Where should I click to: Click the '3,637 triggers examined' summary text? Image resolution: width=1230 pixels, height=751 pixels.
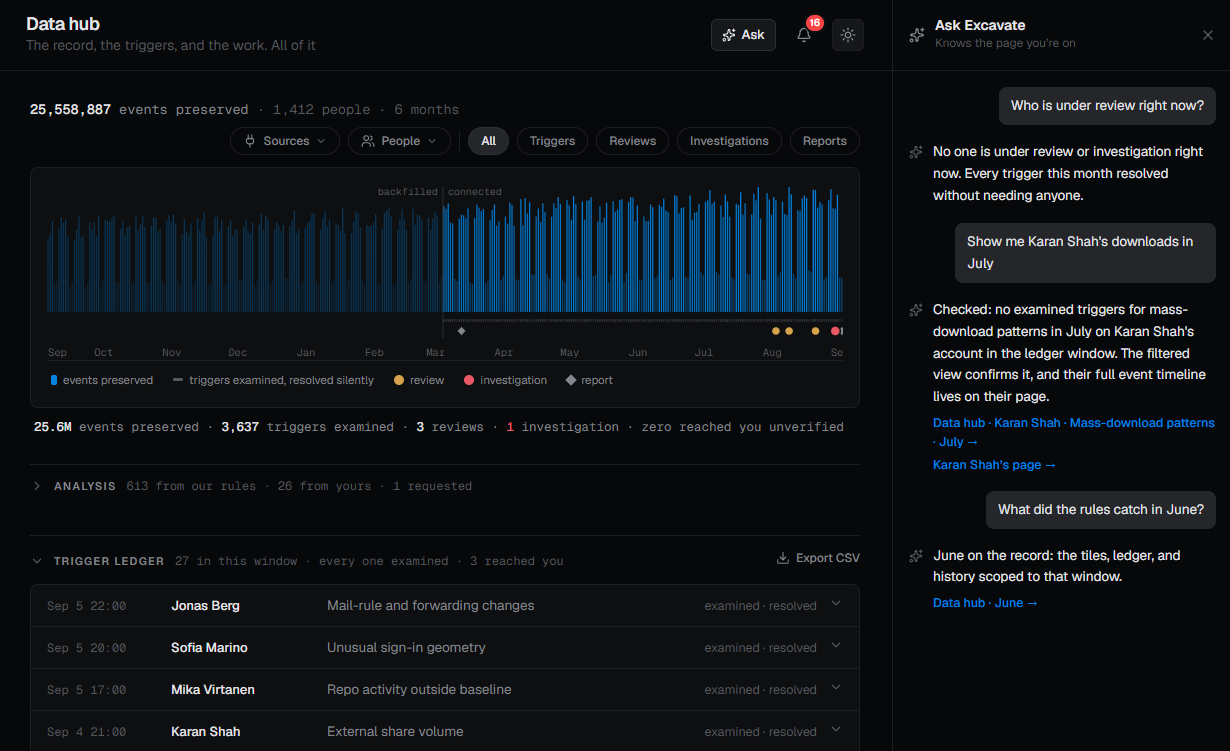pos(307,427)
